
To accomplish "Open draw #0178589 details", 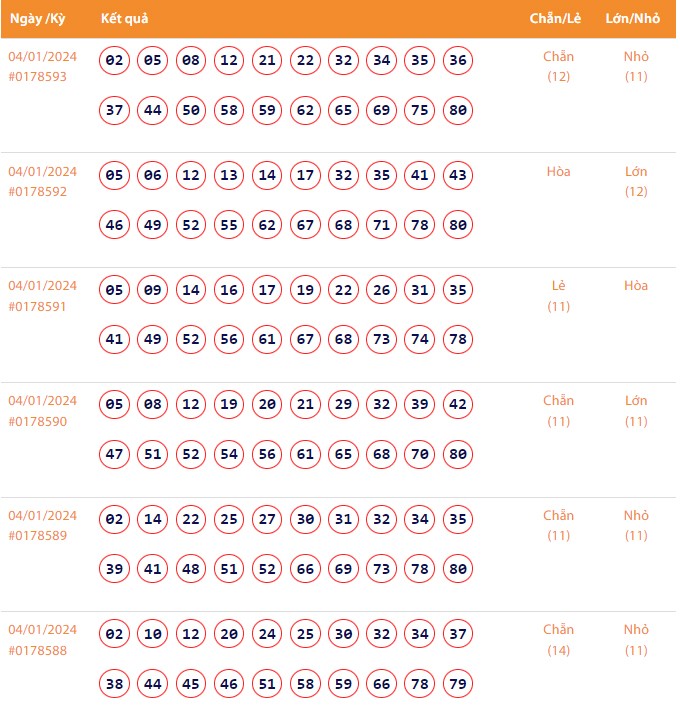I will [x=38, y=535].
